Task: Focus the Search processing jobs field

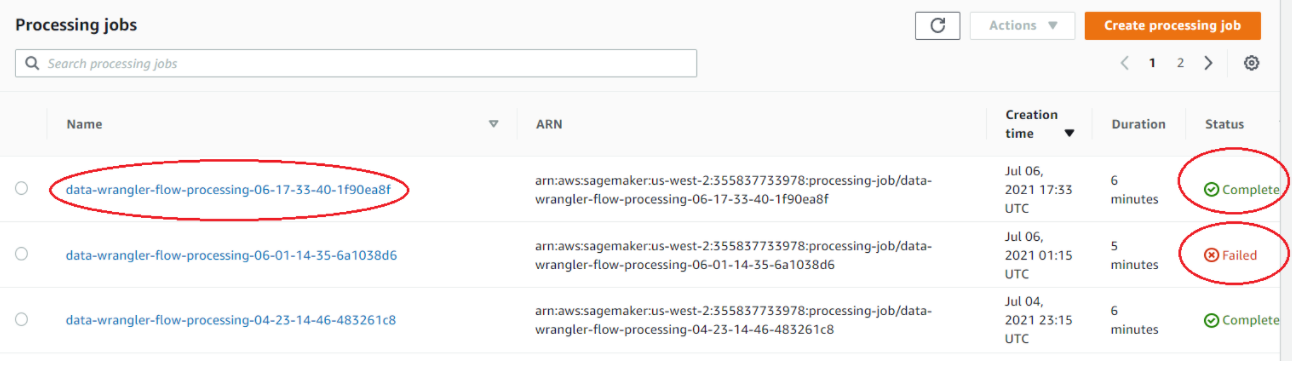Action: 356,63
